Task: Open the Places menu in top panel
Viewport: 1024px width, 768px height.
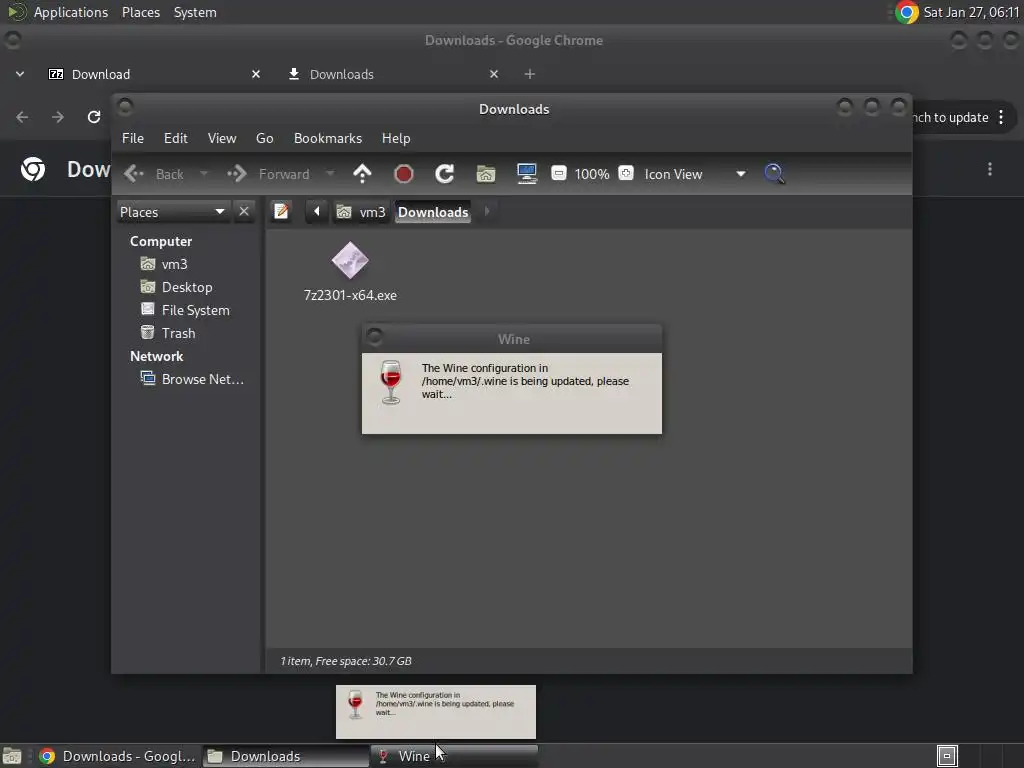Action: click(141, 12)
